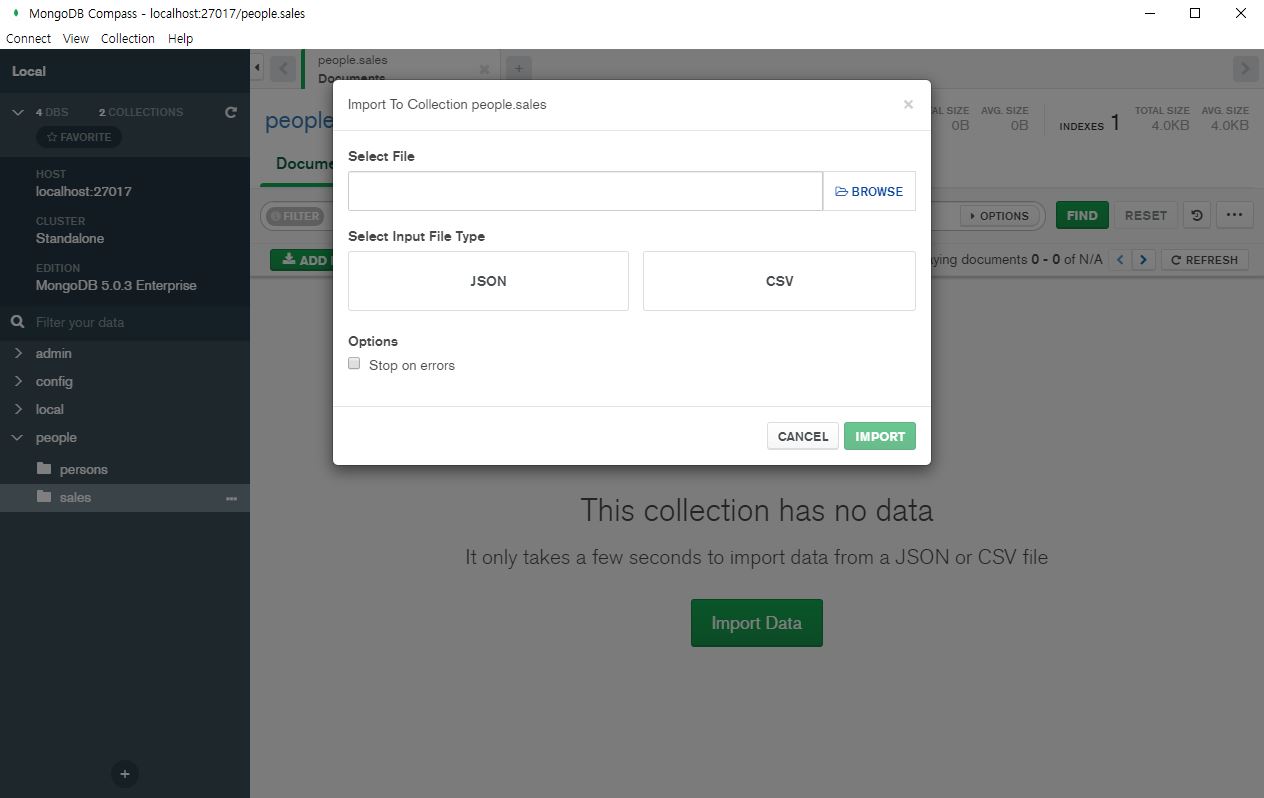Select the sales collection in sidebar

[x=125, y=497]
